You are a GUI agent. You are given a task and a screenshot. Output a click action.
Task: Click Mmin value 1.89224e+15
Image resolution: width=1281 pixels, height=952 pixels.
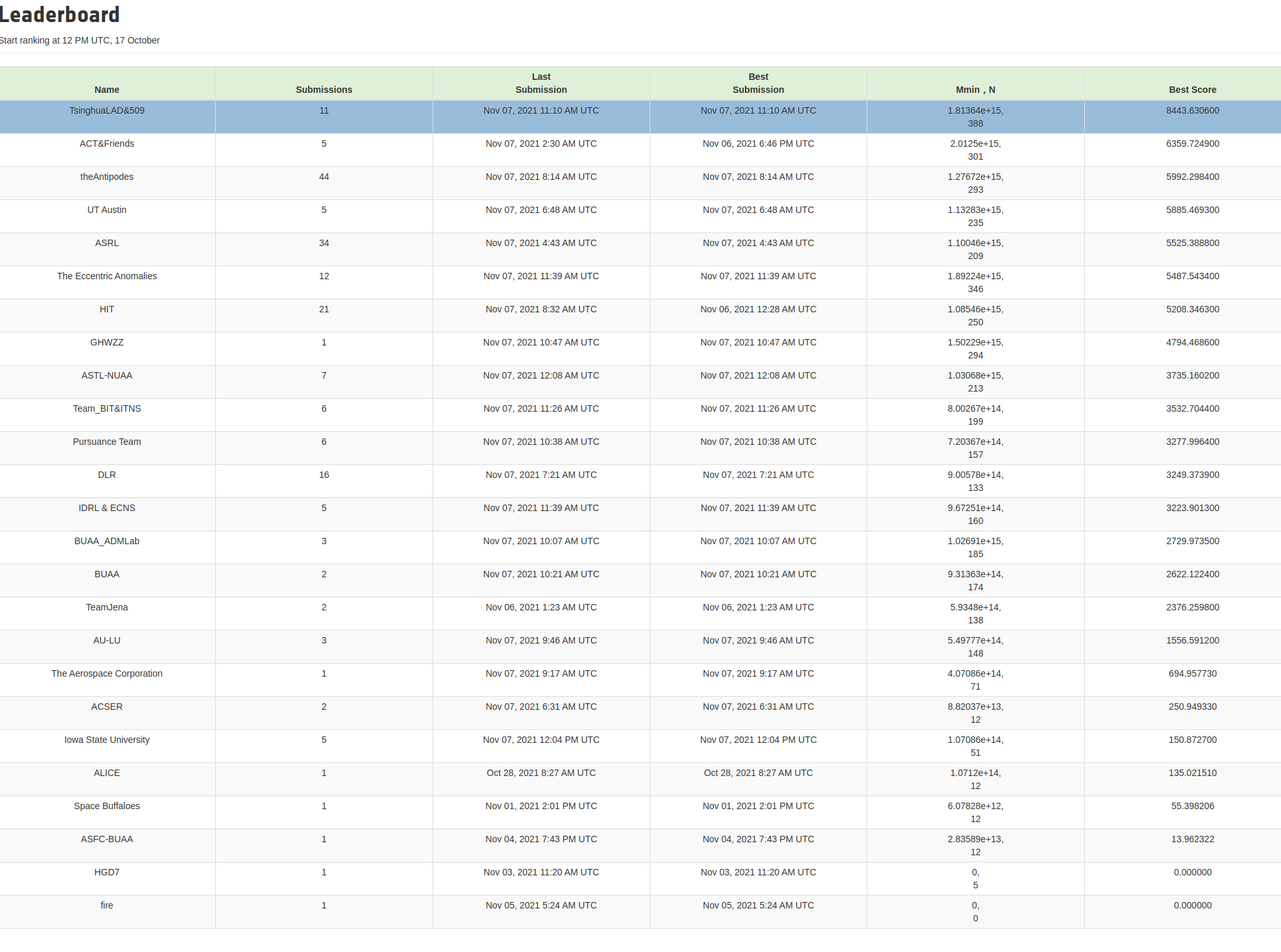975,276
